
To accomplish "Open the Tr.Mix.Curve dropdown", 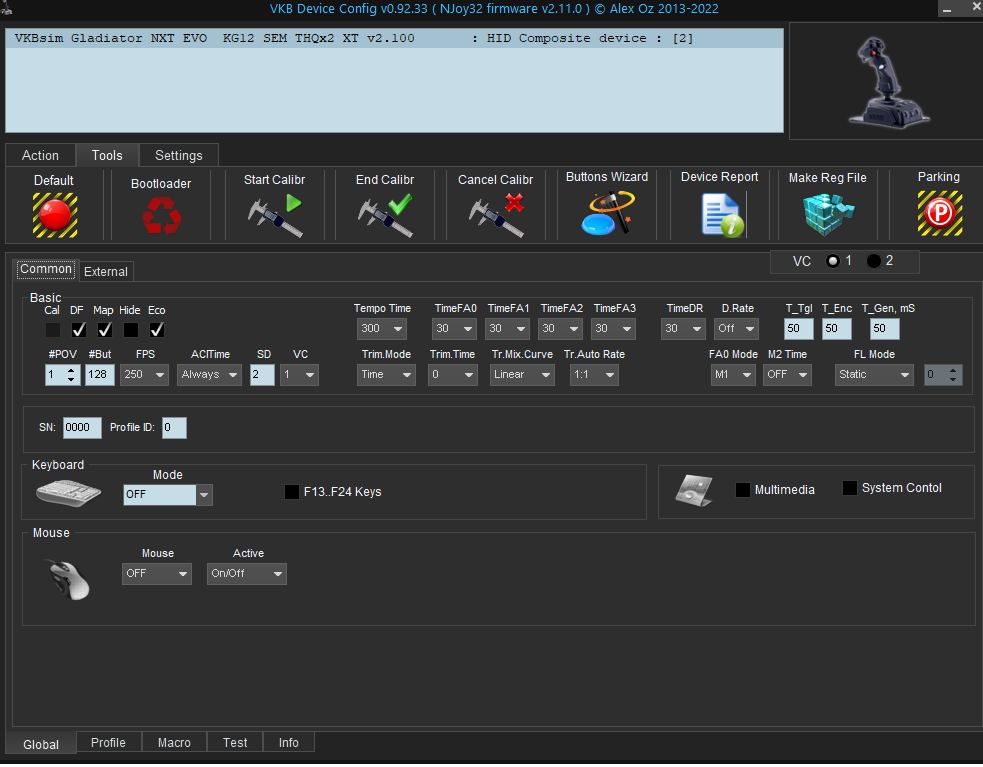I will click(522, 374).
